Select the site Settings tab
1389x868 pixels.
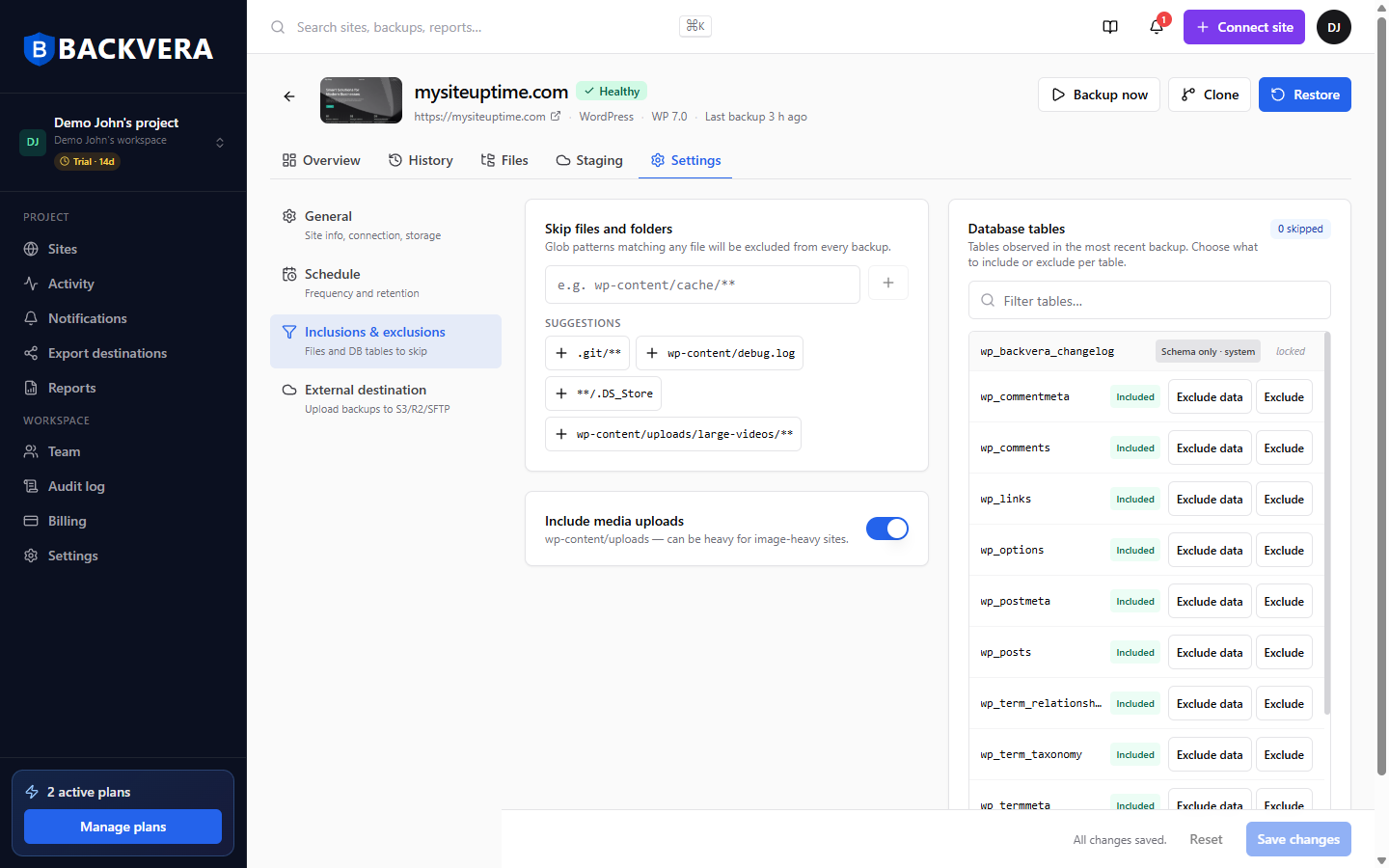click(x=686, y=160)
